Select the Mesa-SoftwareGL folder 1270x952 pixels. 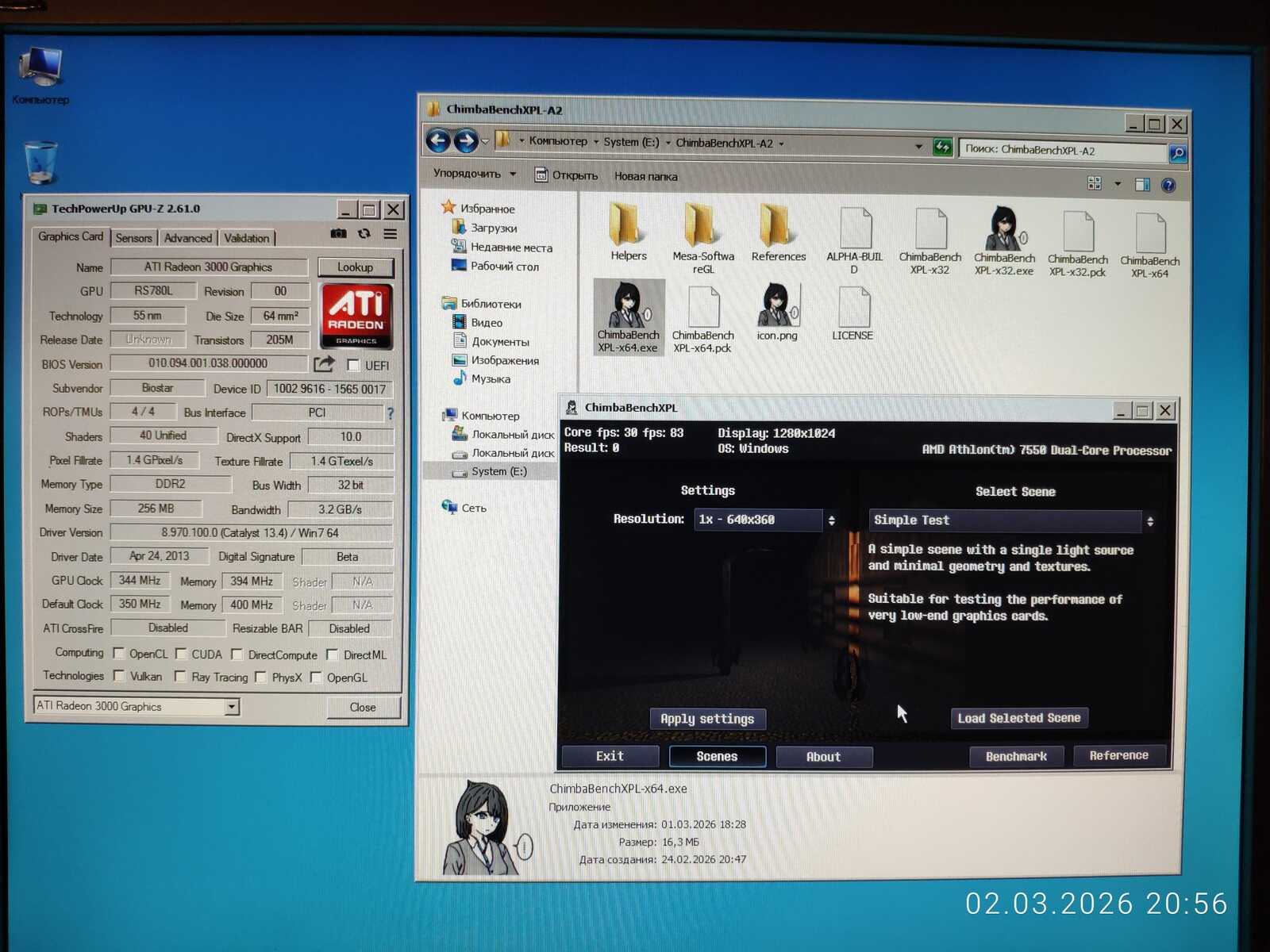[703, 238]
